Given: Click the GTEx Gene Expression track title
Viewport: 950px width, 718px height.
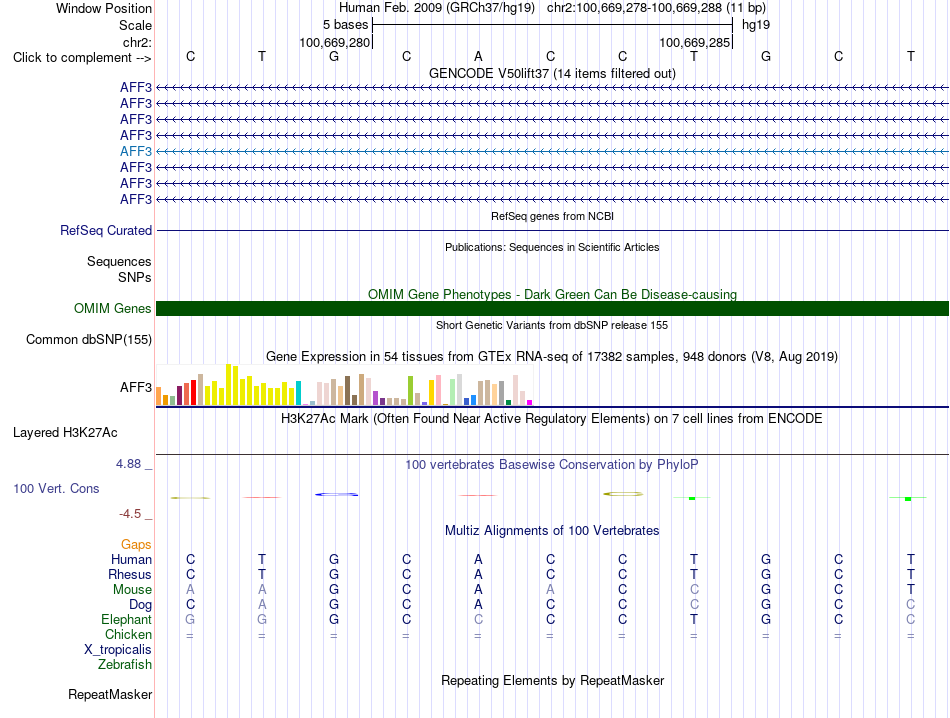Looking at the screenshot, I should [552, 357].
